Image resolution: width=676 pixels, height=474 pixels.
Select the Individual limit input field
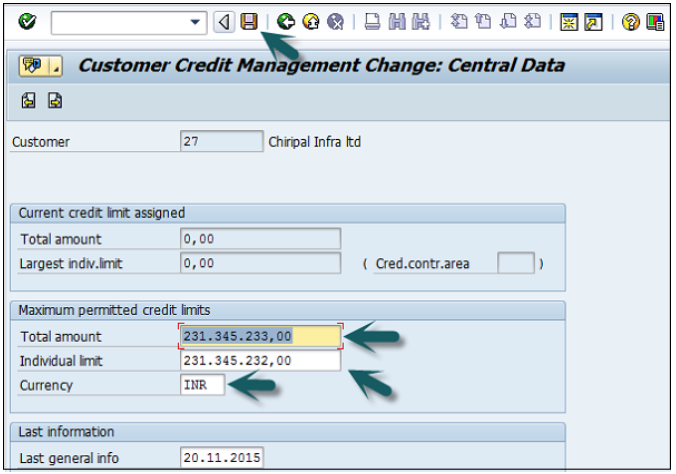(261, 361)
